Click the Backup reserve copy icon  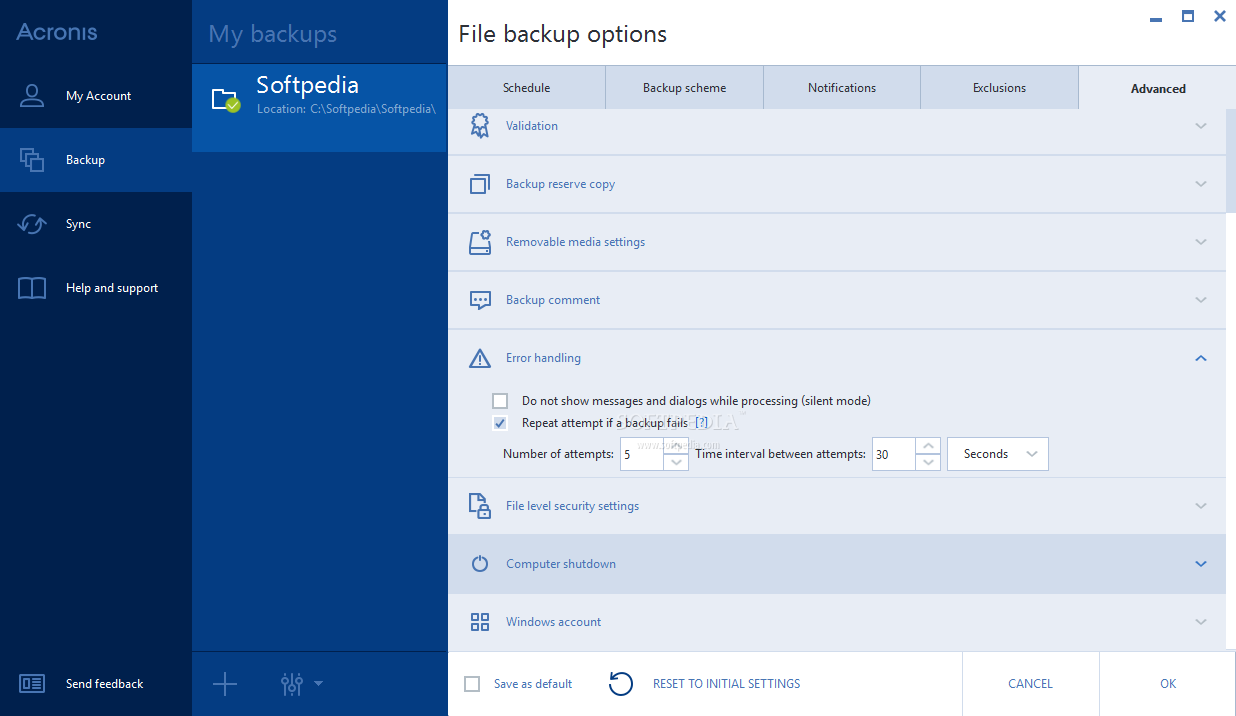480,184
